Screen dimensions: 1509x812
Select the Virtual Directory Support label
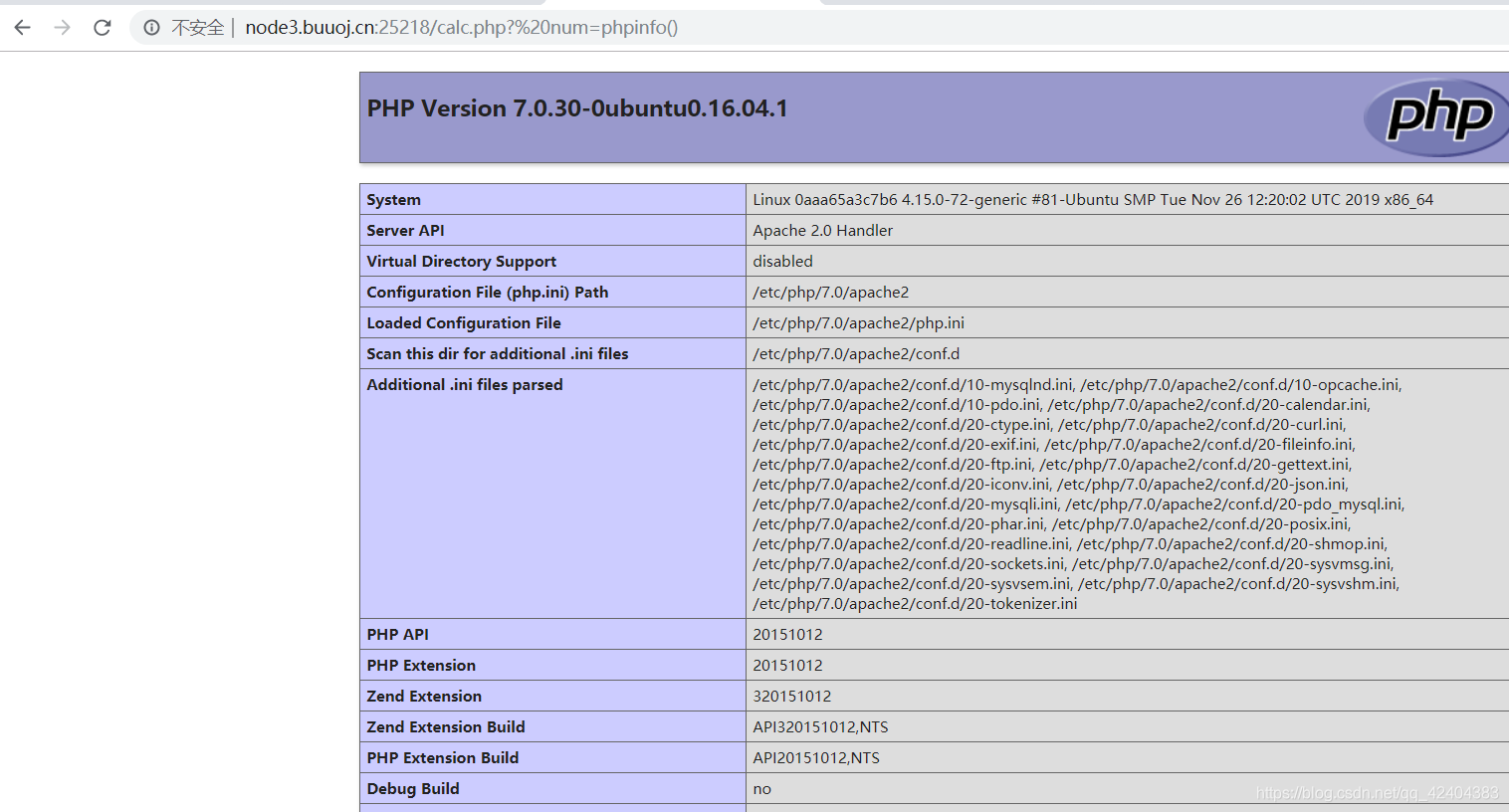click(x=461, y=262)
